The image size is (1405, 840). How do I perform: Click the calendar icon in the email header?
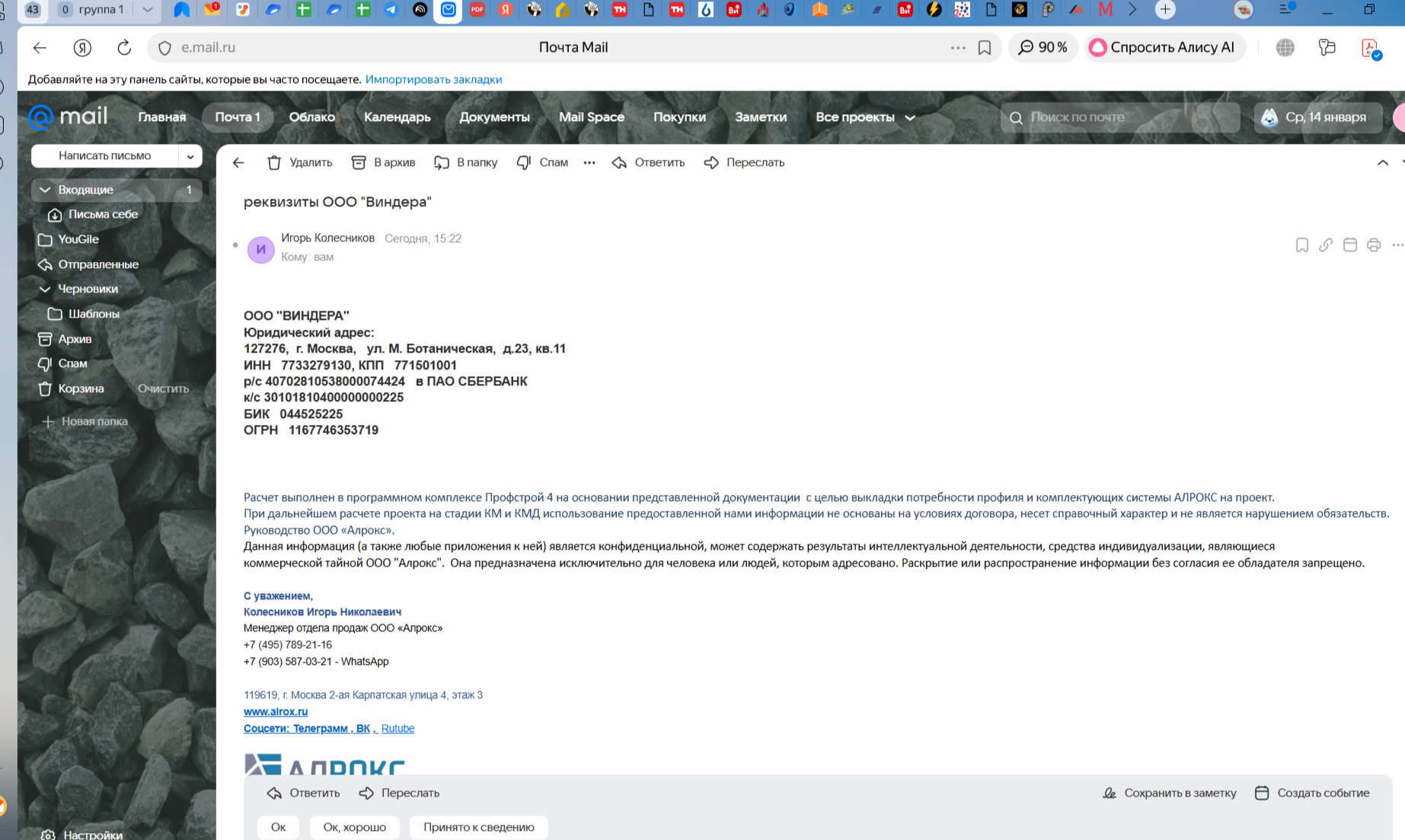click(1350, 244)
